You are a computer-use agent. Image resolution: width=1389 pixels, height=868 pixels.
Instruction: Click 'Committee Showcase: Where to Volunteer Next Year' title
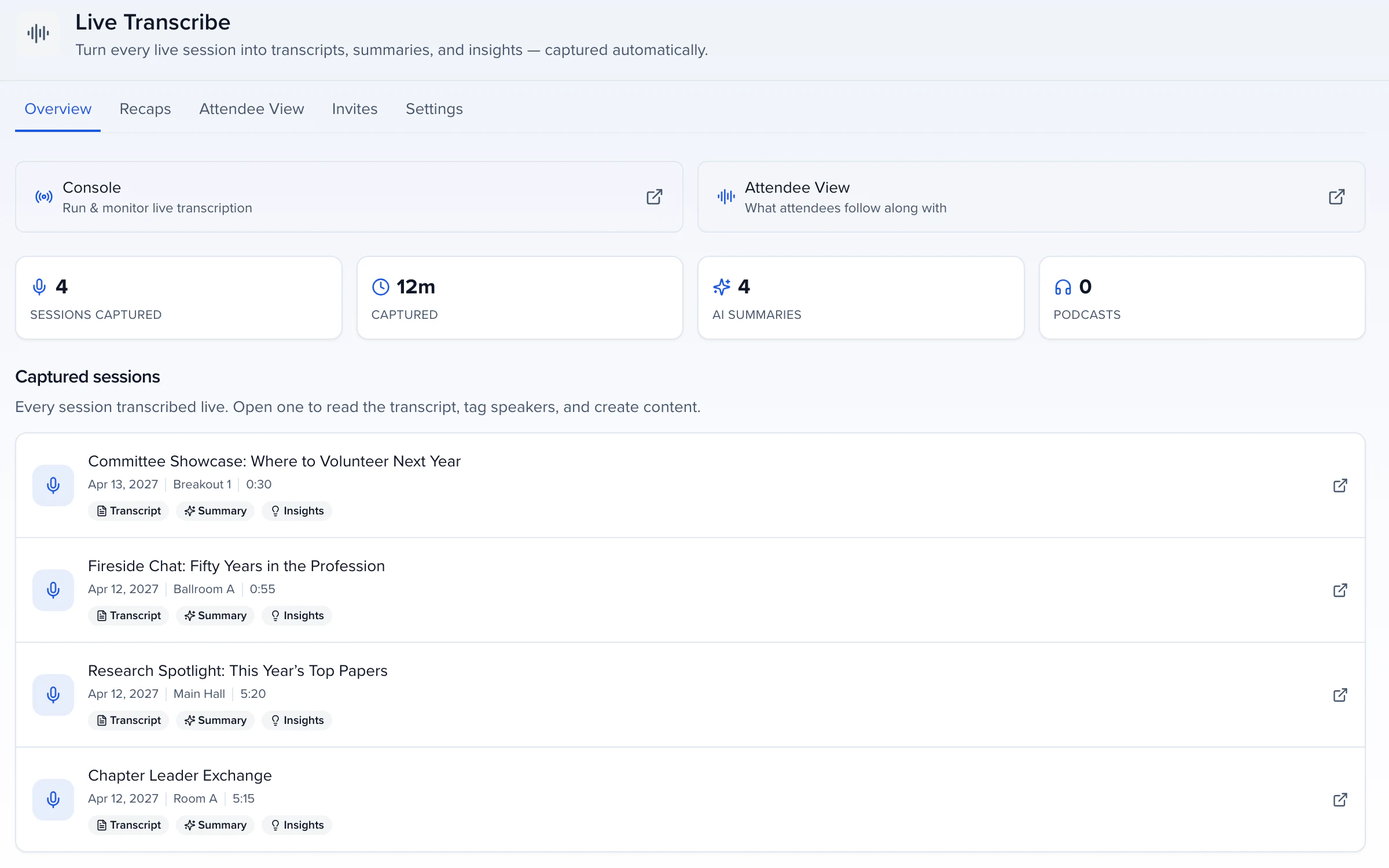pos(274,461)
